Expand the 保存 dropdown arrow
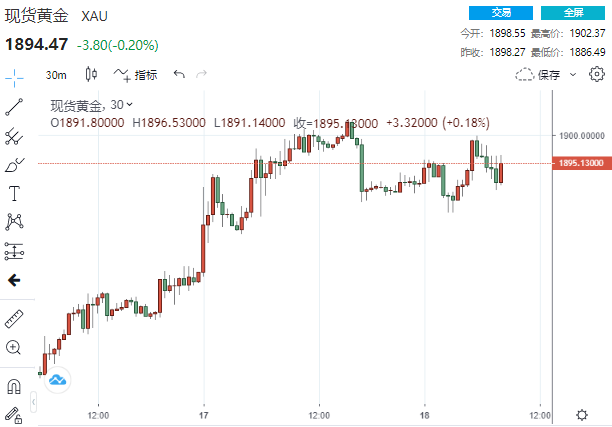The image size is (612, 427). [x=570, y=74]
